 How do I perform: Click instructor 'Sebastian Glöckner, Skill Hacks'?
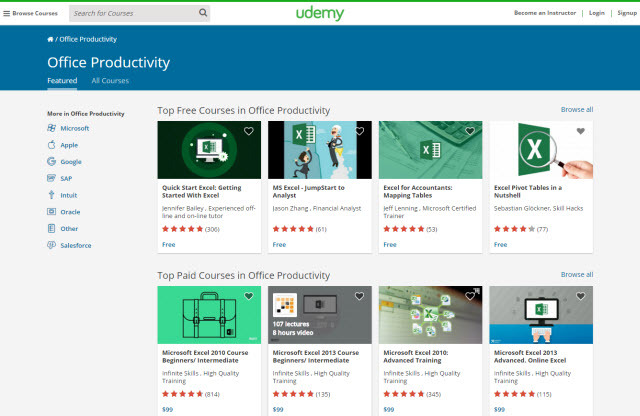(x=538, y=208)
